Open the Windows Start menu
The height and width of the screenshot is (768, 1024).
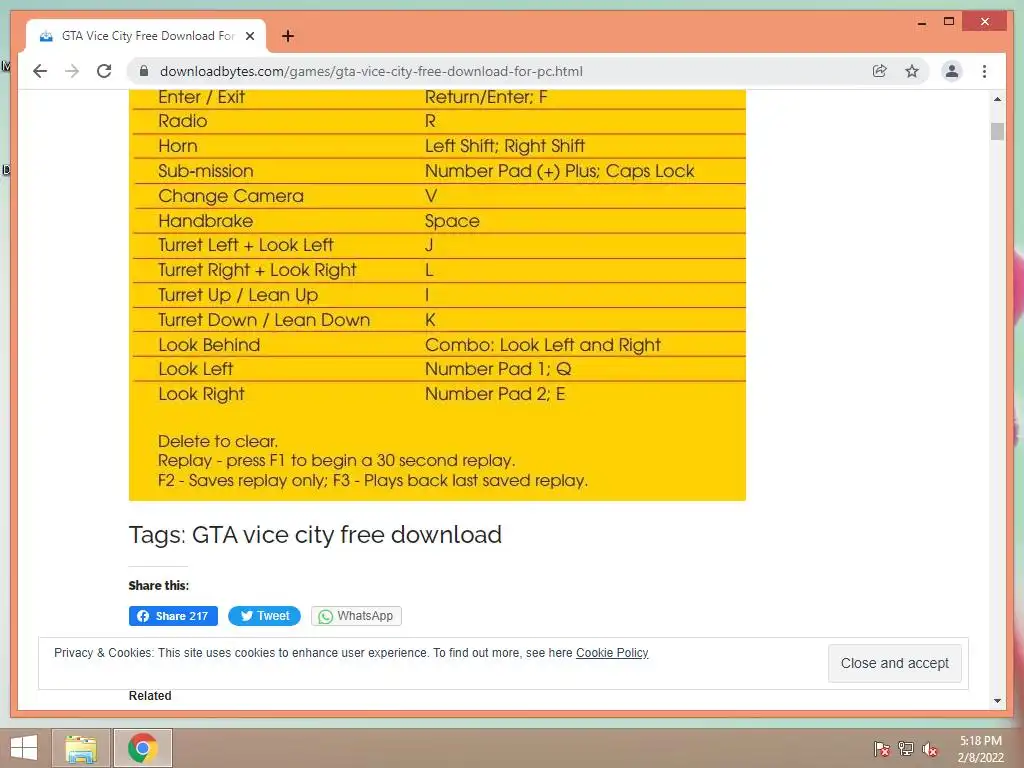pos(24,748)
